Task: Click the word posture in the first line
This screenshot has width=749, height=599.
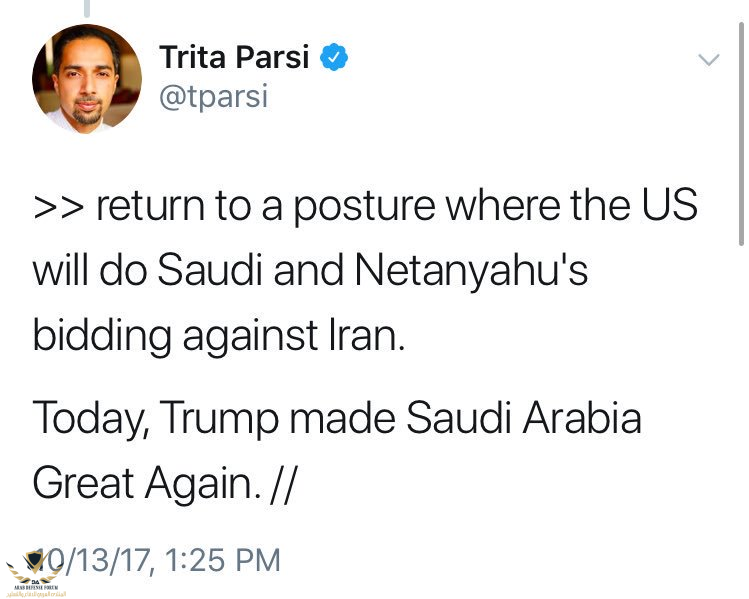Action: click(x=364, y=206)
